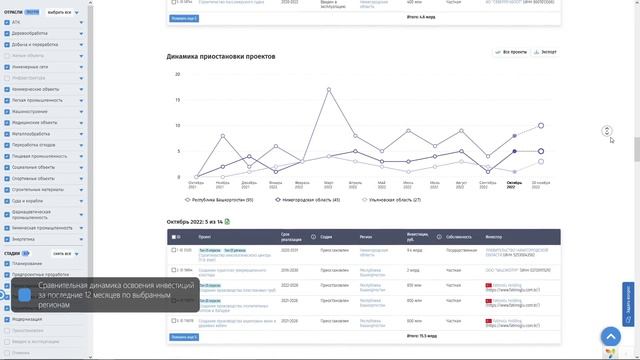Sort by the Проект column header

(x=204, y=237)
